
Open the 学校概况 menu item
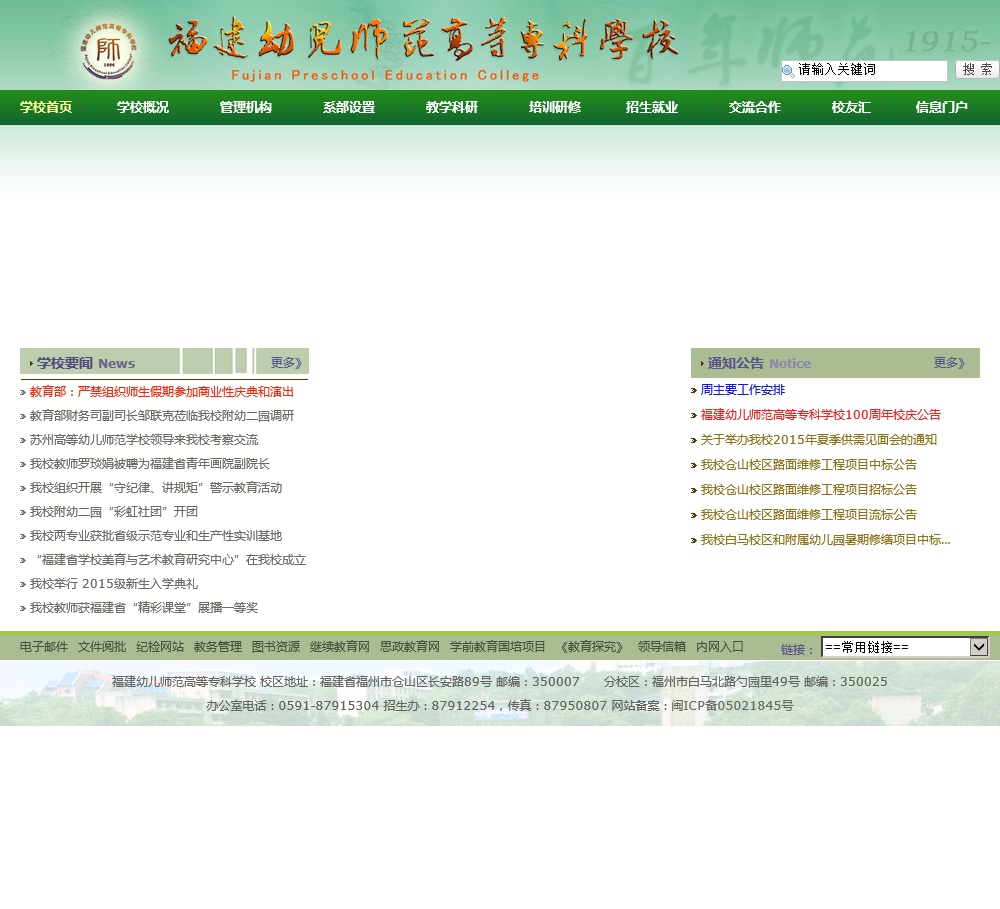click(x=143, y=107)
